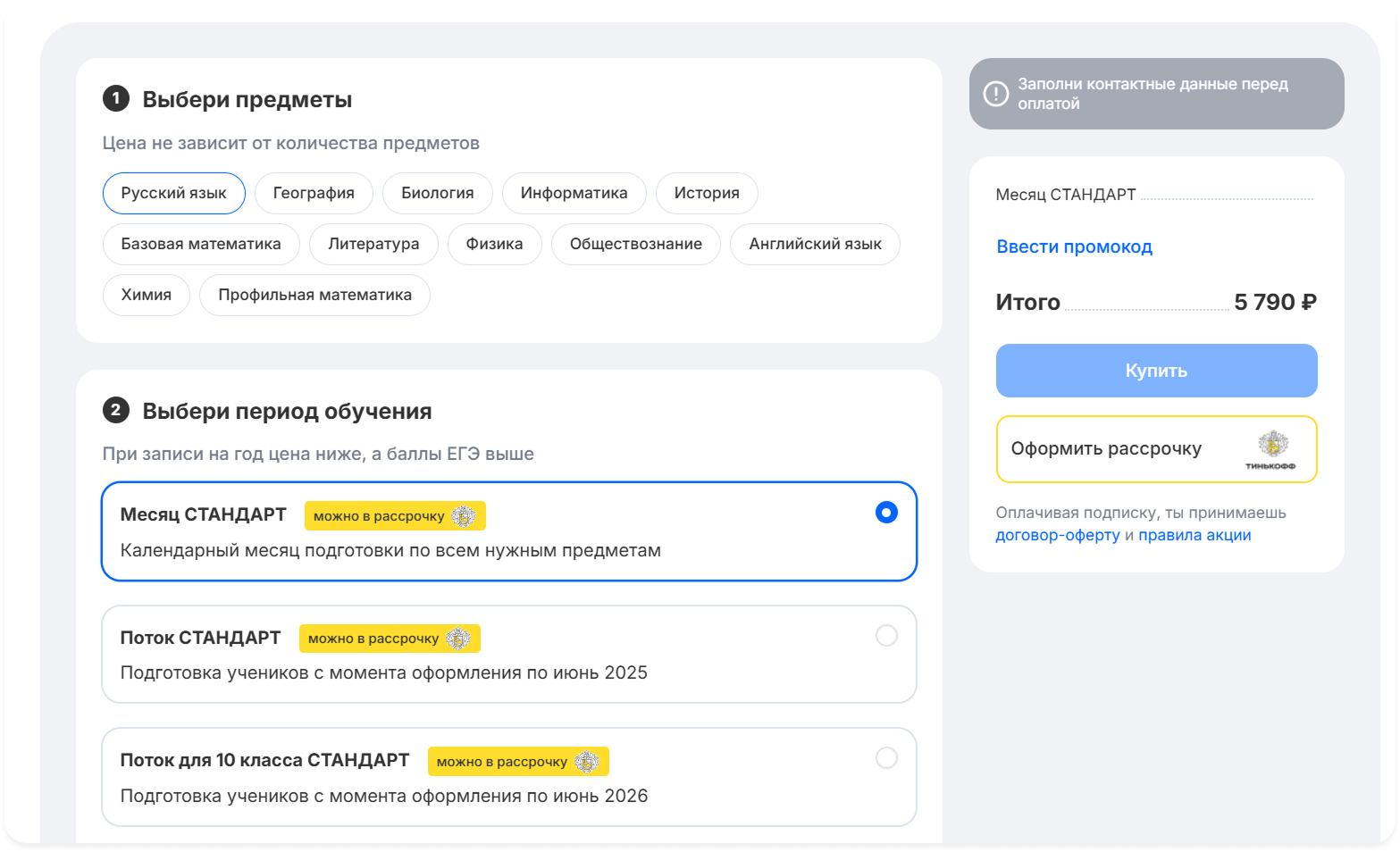Click Оформить рассрочку button
The image size is (1400, 852).
coord(1156,449)
